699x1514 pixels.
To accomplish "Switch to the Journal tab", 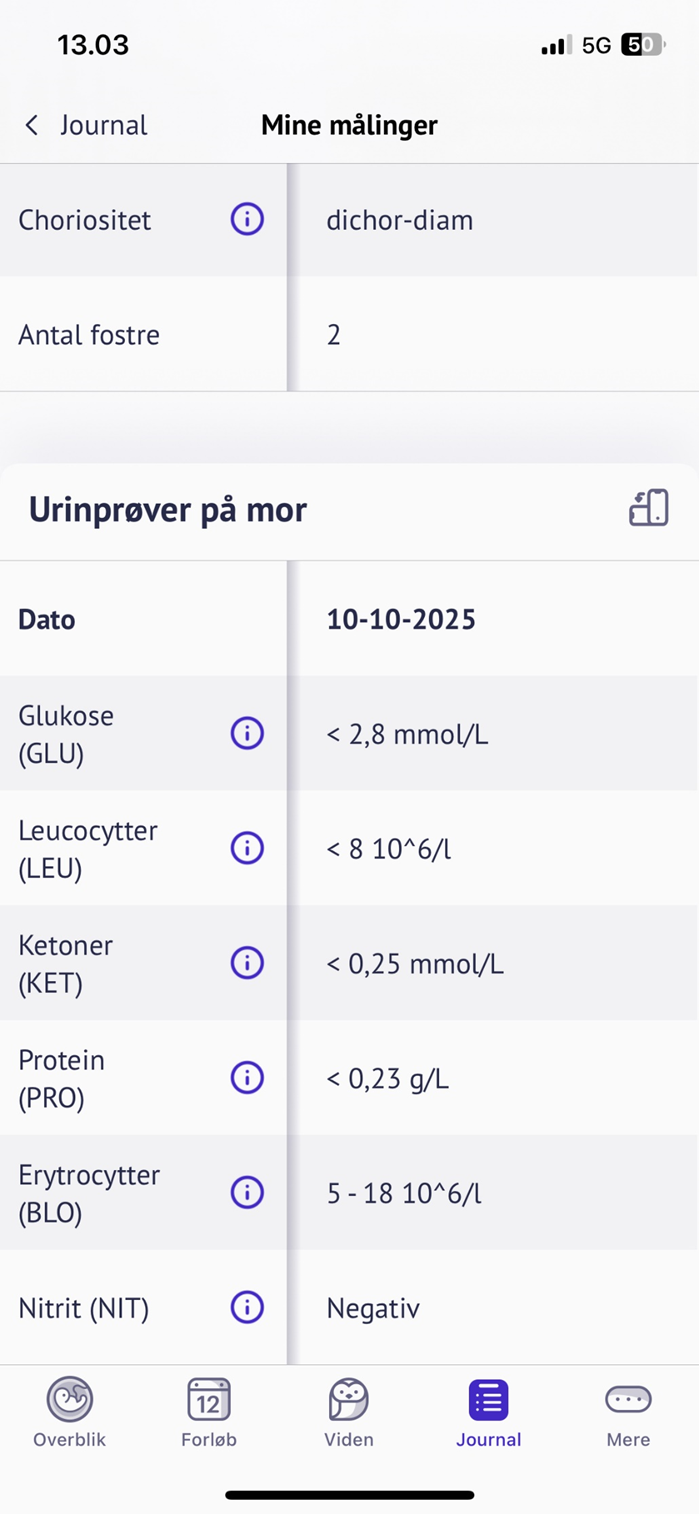I will coord(488,1410).
